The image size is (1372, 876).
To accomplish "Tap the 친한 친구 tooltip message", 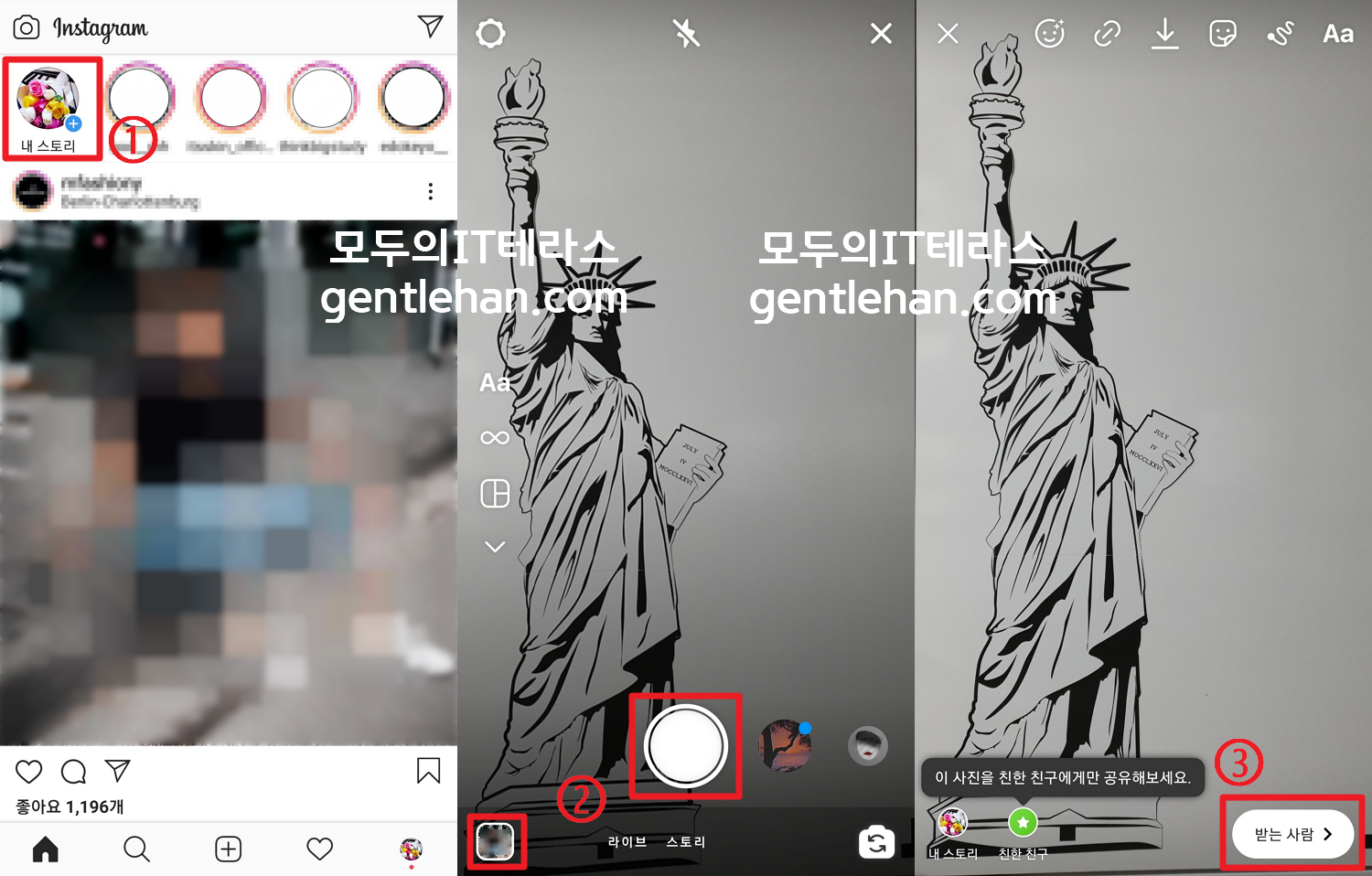I will (x=1063, y=777).
